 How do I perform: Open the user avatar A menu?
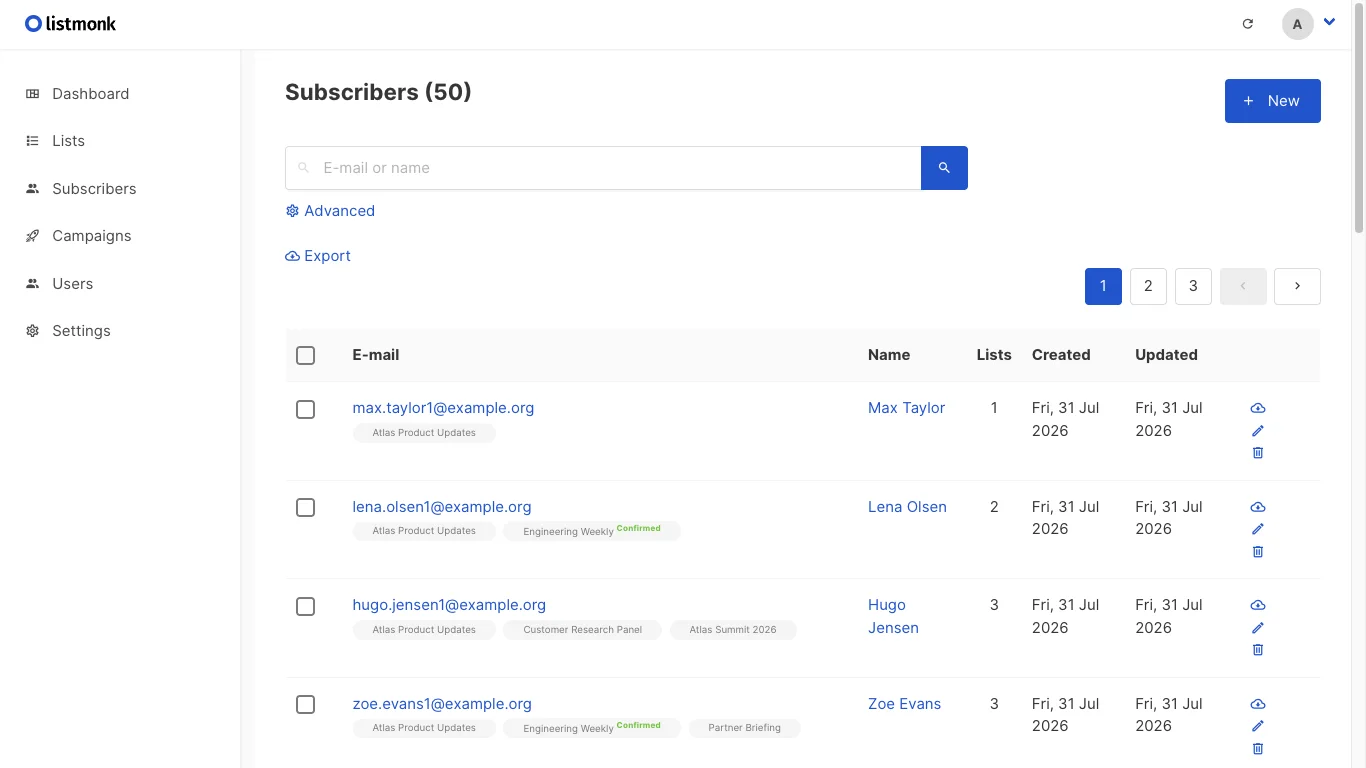(1297, 24)
